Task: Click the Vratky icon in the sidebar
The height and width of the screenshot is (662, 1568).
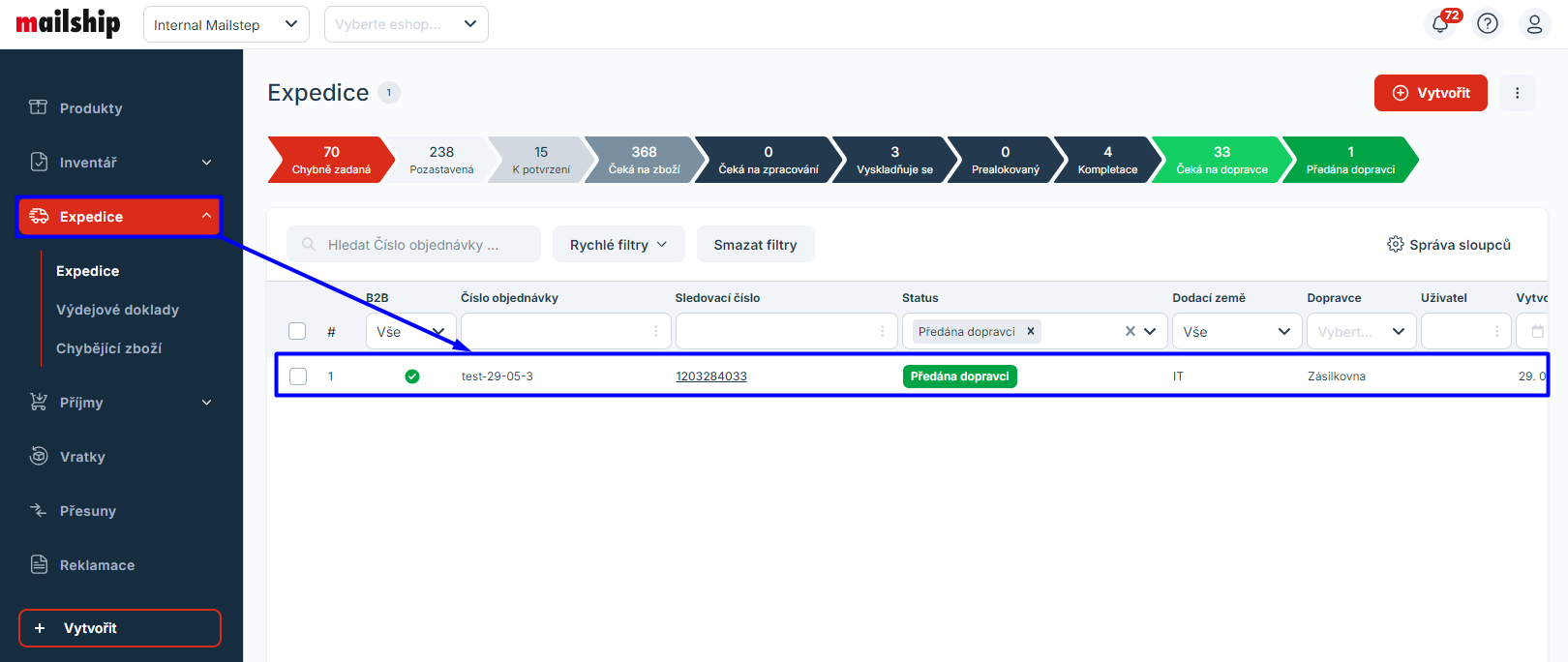Action: pos(39,456)
